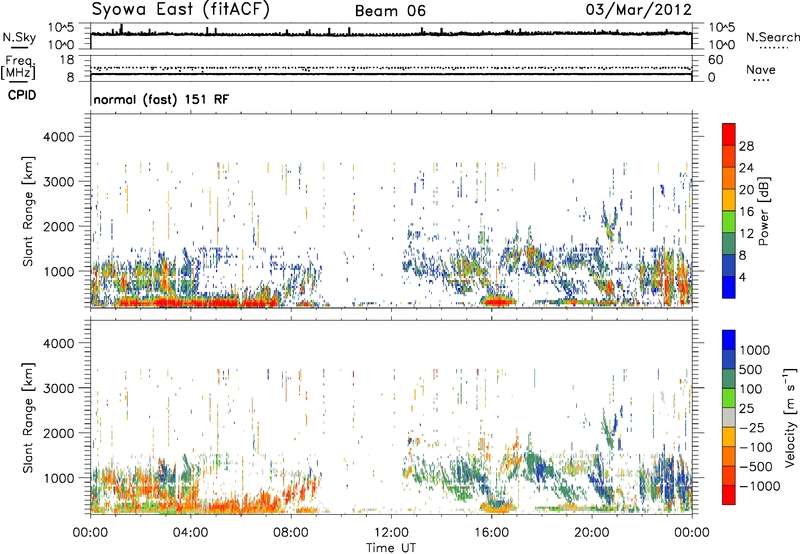The width and height of the screenshot is (800, 554).
Task: Click the 'Power [dB]' color bar label
Action: tap(764, 211)
